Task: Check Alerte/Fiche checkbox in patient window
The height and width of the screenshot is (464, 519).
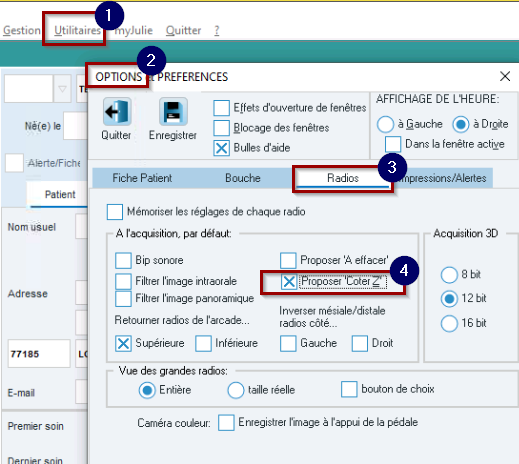Action: (14, 163)
